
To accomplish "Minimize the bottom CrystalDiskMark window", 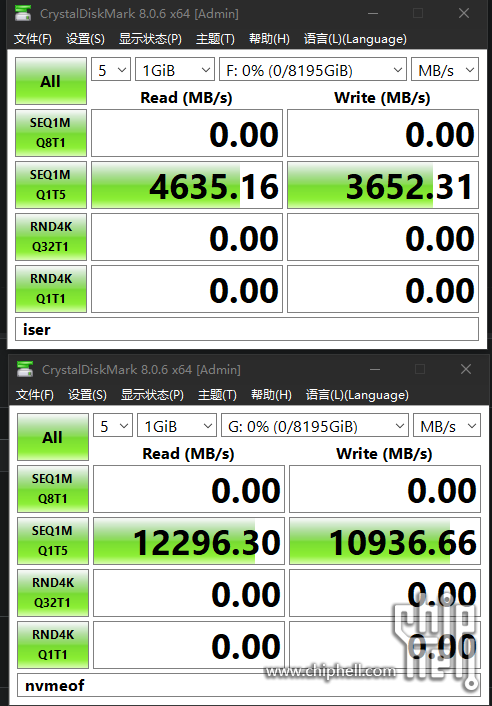I will click(x=375, y=369).
